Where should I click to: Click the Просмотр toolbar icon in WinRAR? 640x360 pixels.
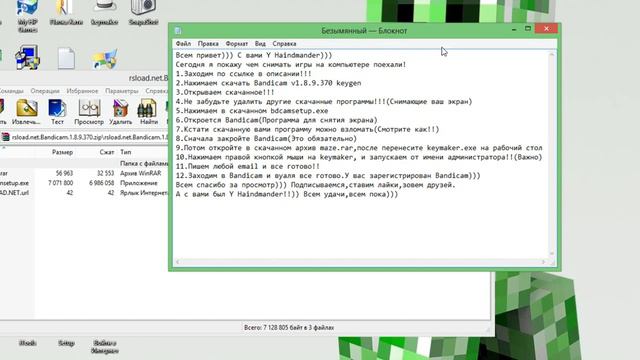[x=89, y=112]
